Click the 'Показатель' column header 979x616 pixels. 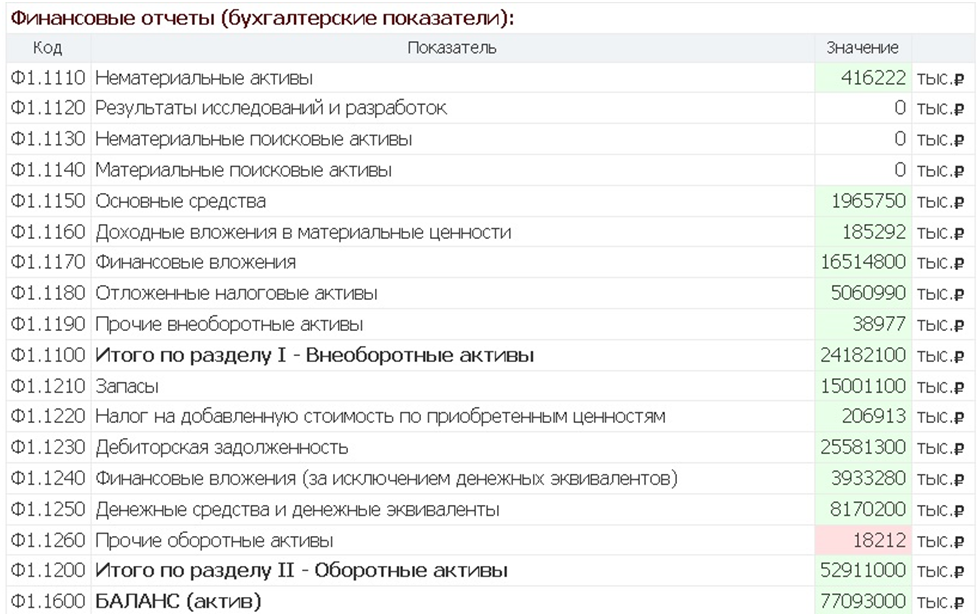tap(452, 48)
